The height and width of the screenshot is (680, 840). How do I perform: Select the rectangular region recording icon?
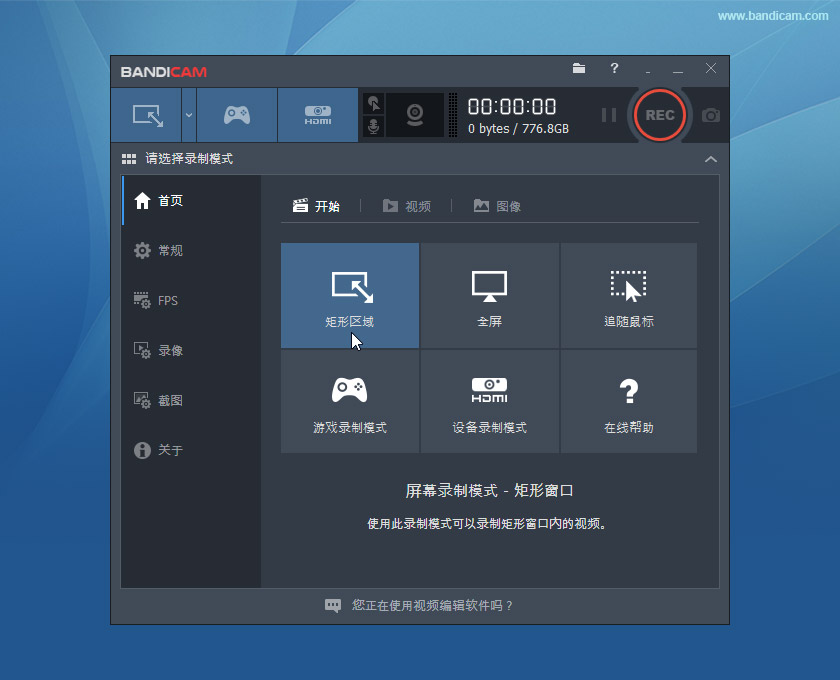[x=148, y=114]
